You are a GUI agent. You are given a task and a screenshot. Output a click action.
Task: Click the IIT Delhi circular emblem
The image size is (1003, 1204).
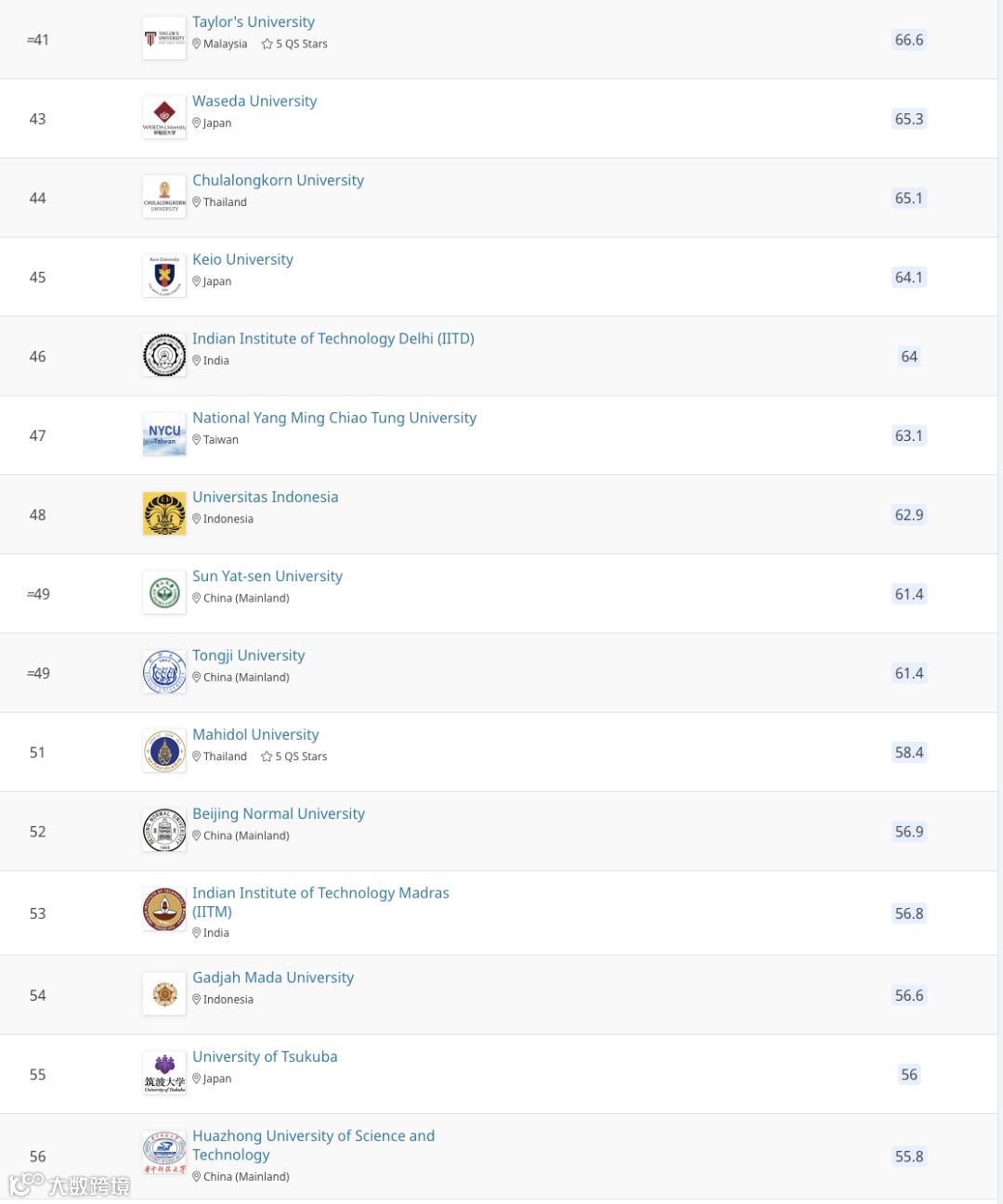click(x=164, y=356)
